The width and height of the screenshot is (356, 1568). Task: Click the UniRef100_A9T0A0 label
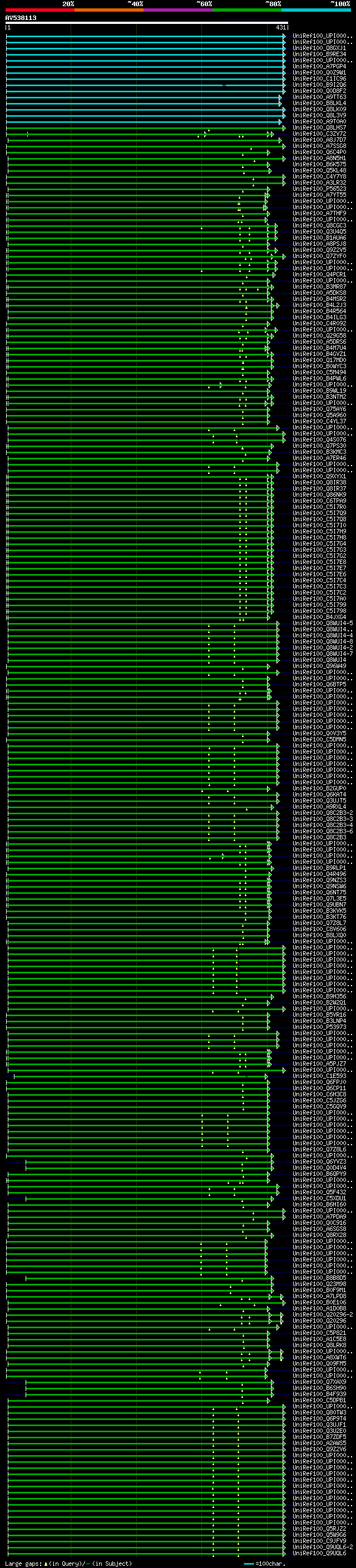(319, 121)
